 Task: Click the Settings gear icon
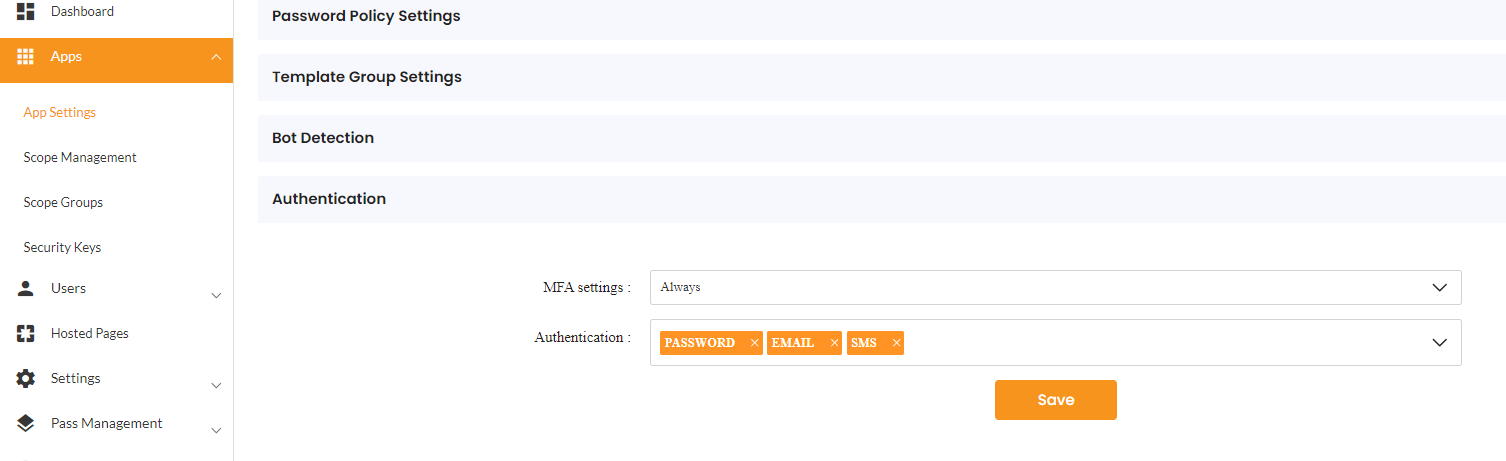point(26,379)
